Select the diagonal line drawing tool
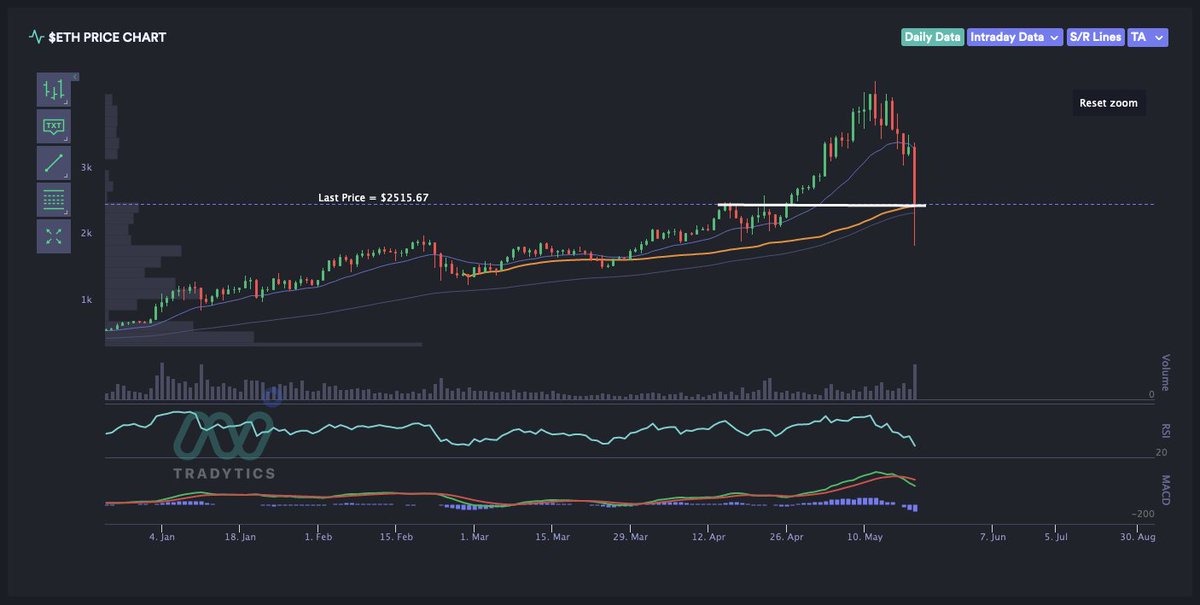This screenshot has height=605, width=1200. pyautogui.click(x=54, y=163)
